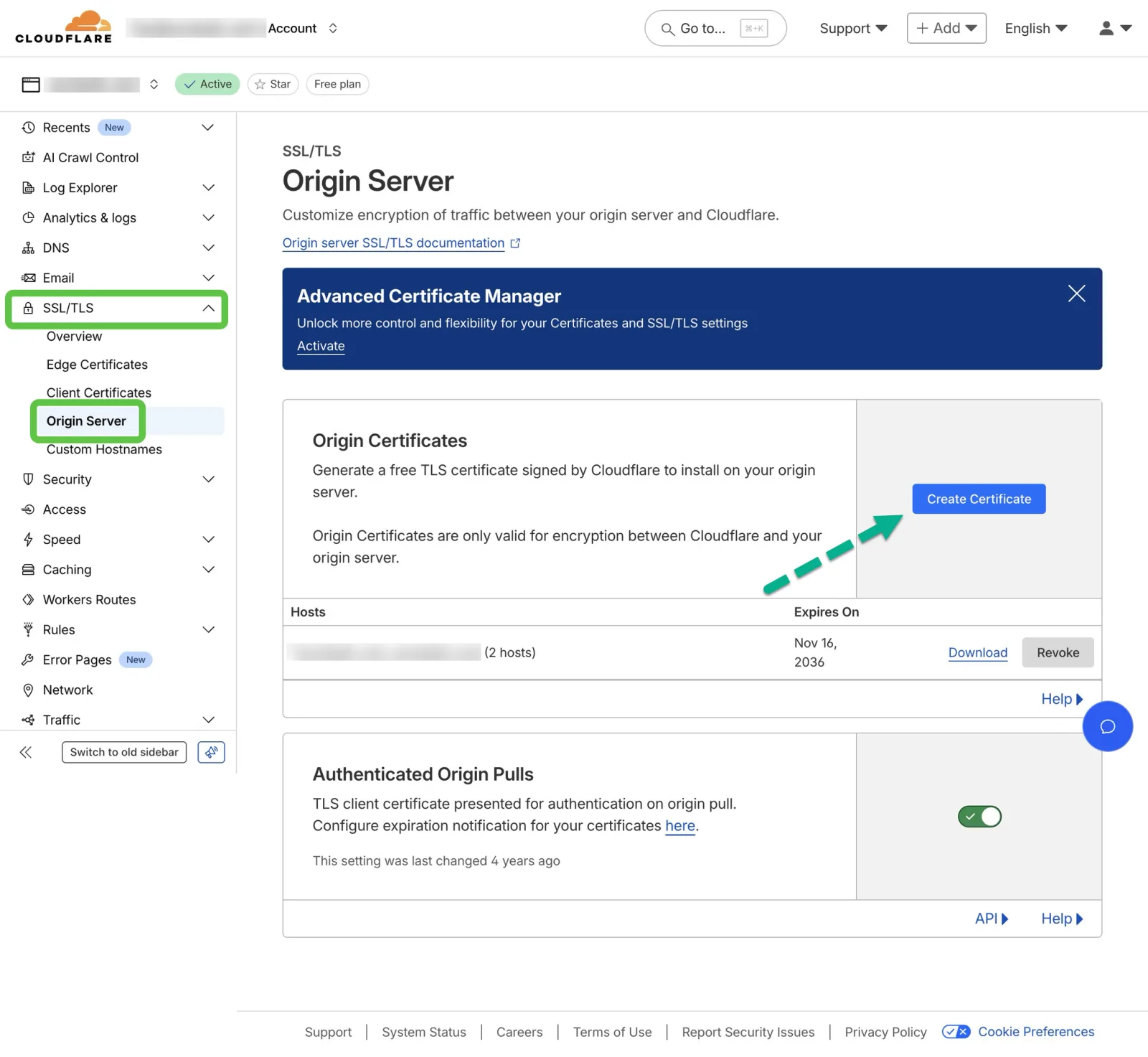Click the Speed lightning bolt icon
The image size is (1148, 1057).
tap(29, 540)
